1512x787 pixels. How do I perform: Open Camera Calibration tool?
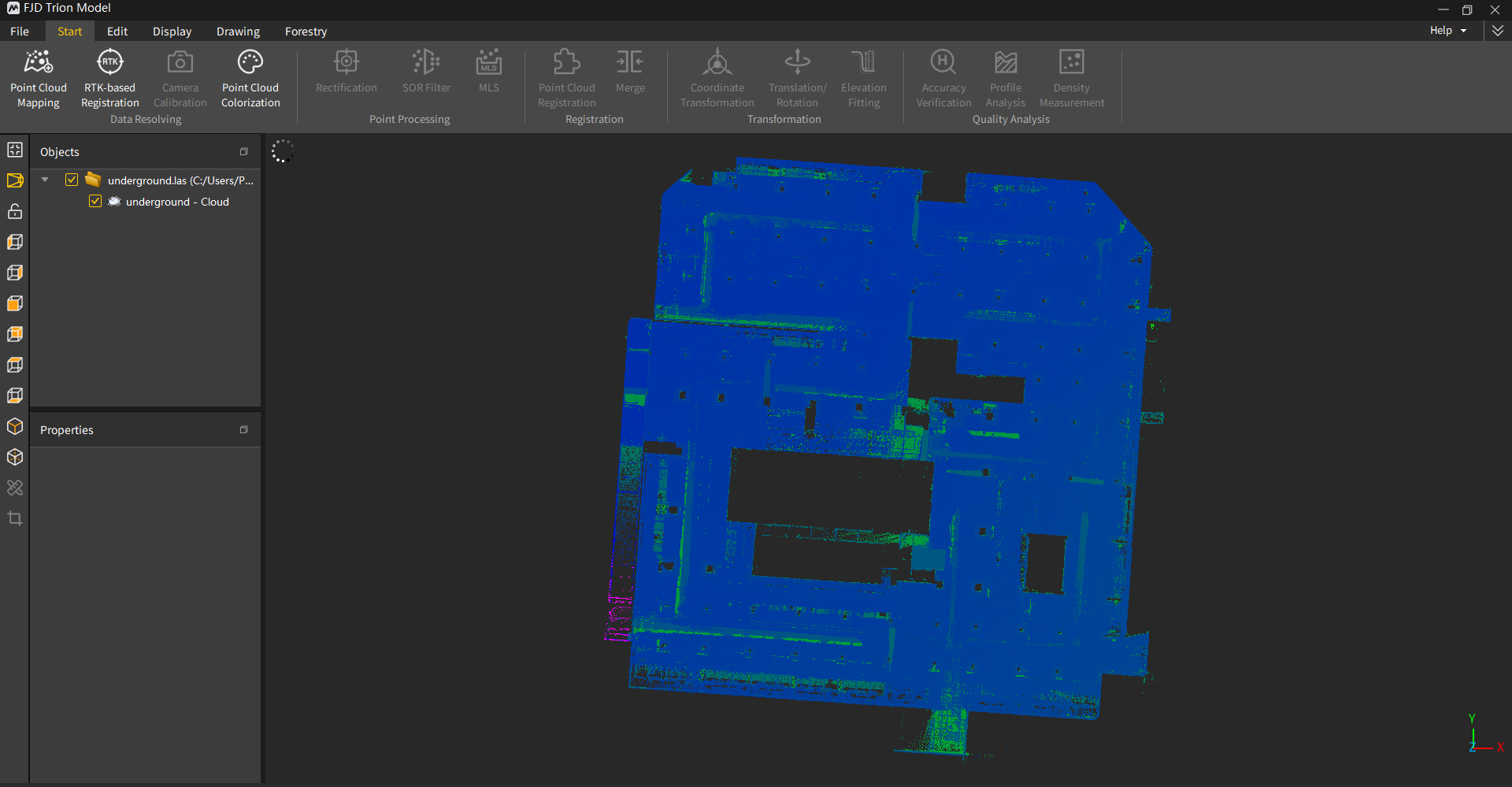[x=180, y=79]
